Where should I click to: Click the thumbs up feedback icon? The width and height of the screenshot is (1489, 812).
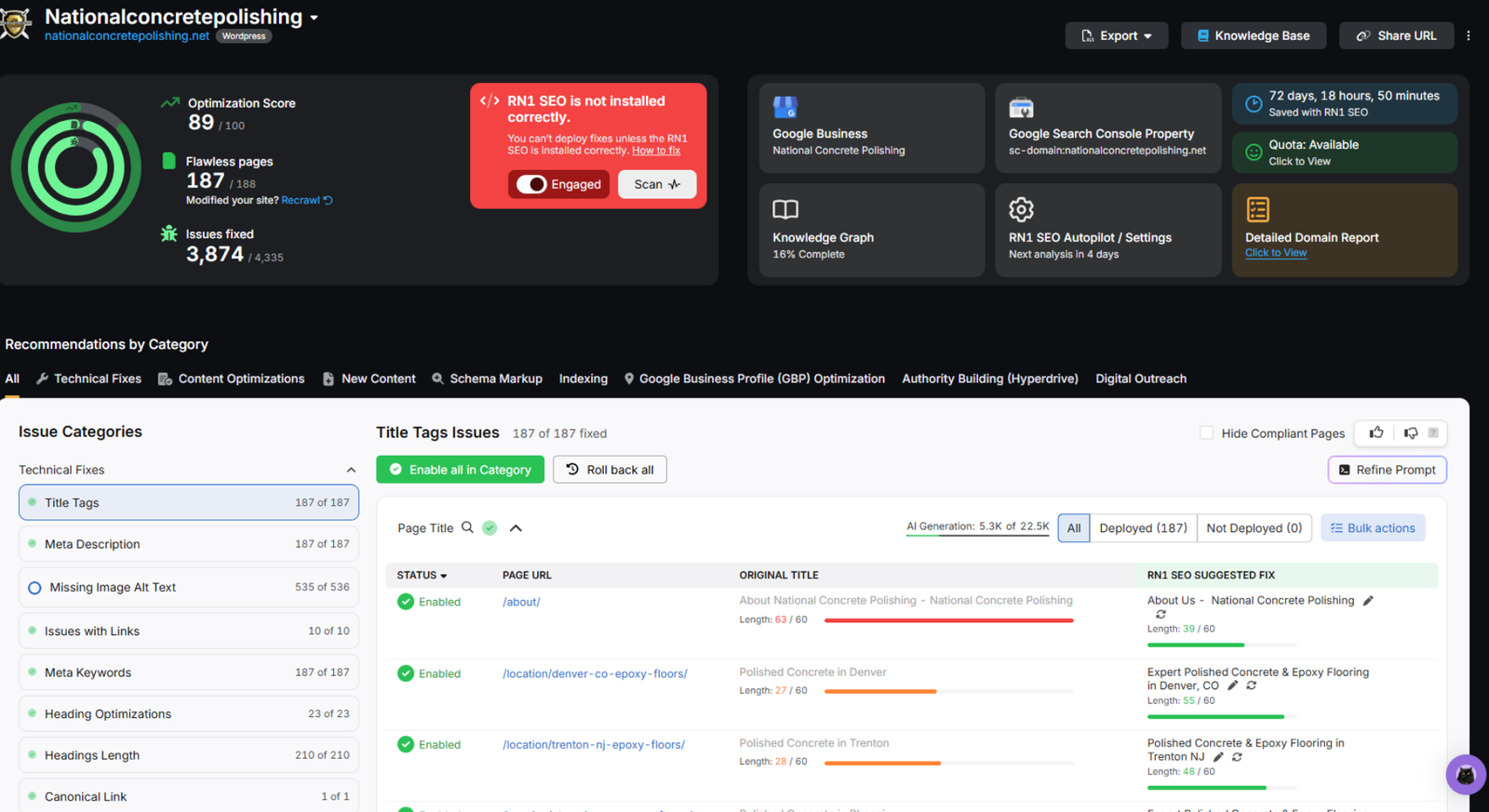(1376, 433)
